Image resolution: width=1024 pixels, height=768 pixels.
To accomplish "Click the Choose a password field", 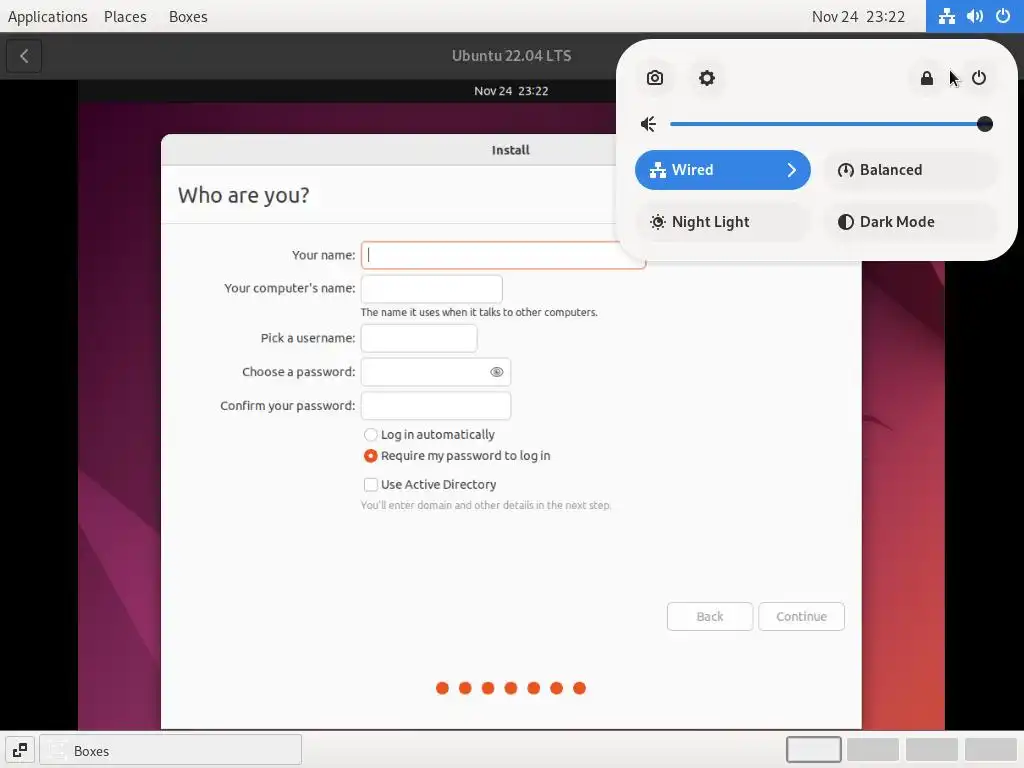I will point(436,372).
